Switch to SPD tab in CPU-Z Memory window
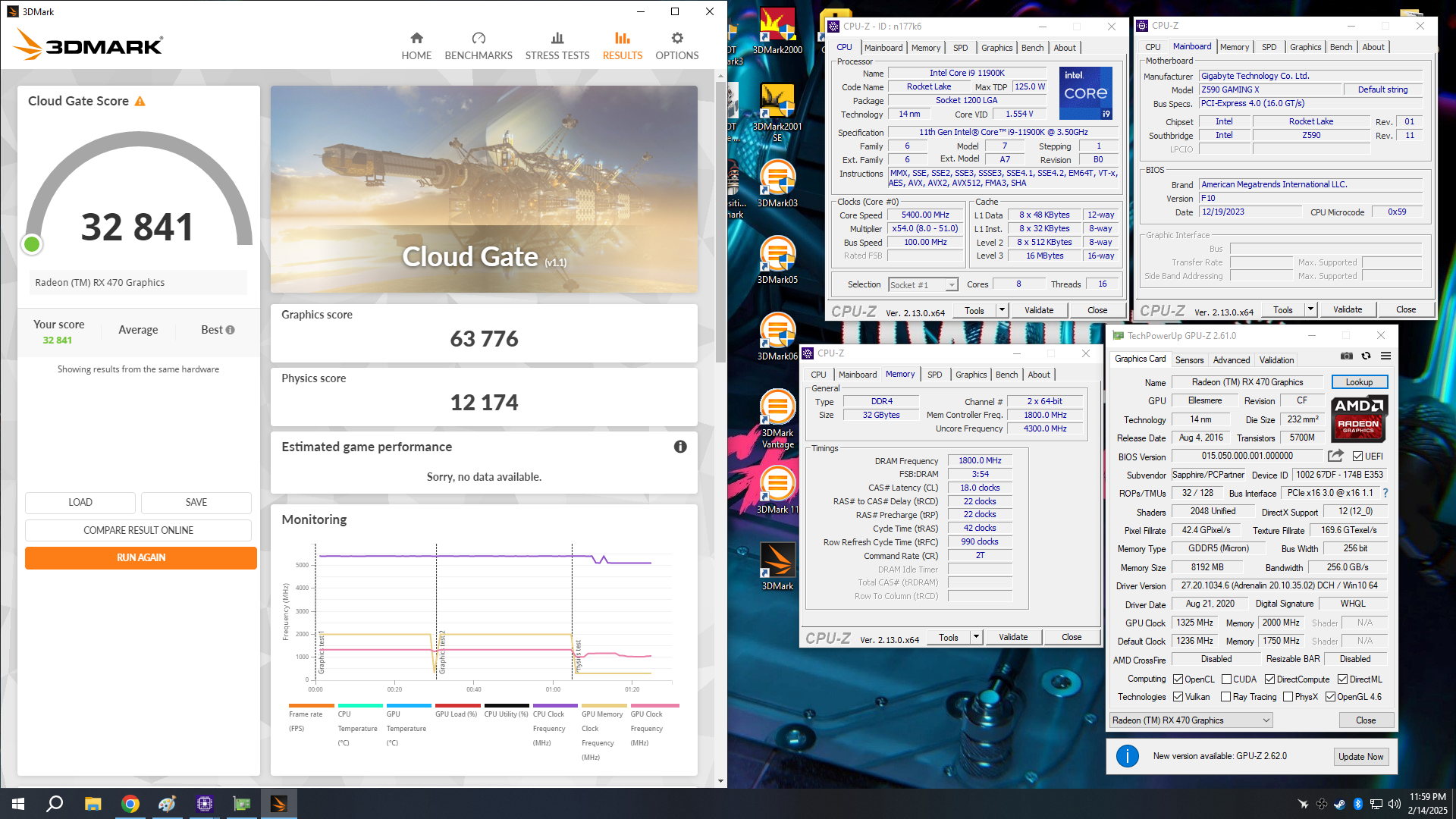Screen dimensions: 1456x819 (934, 375)
